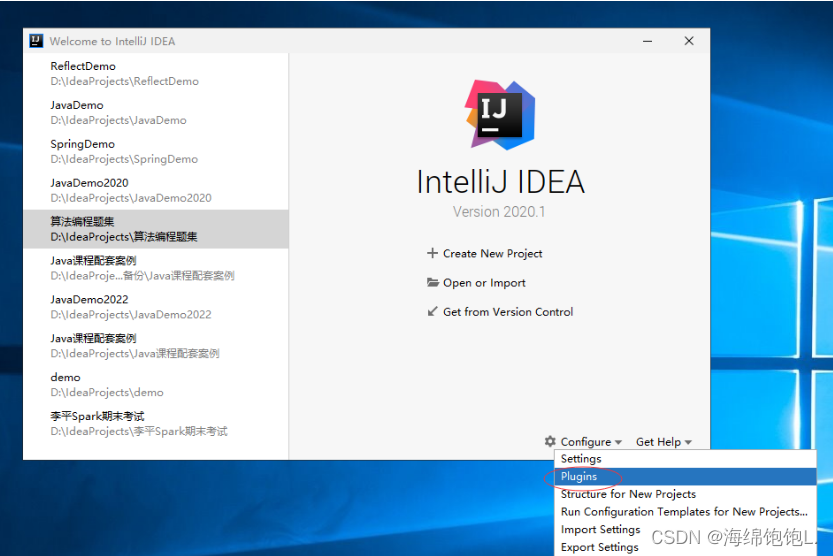This screenshot has width=833, height=556.
Task: Open the 李平Spark期末考试 project
Action: (156, 423)
